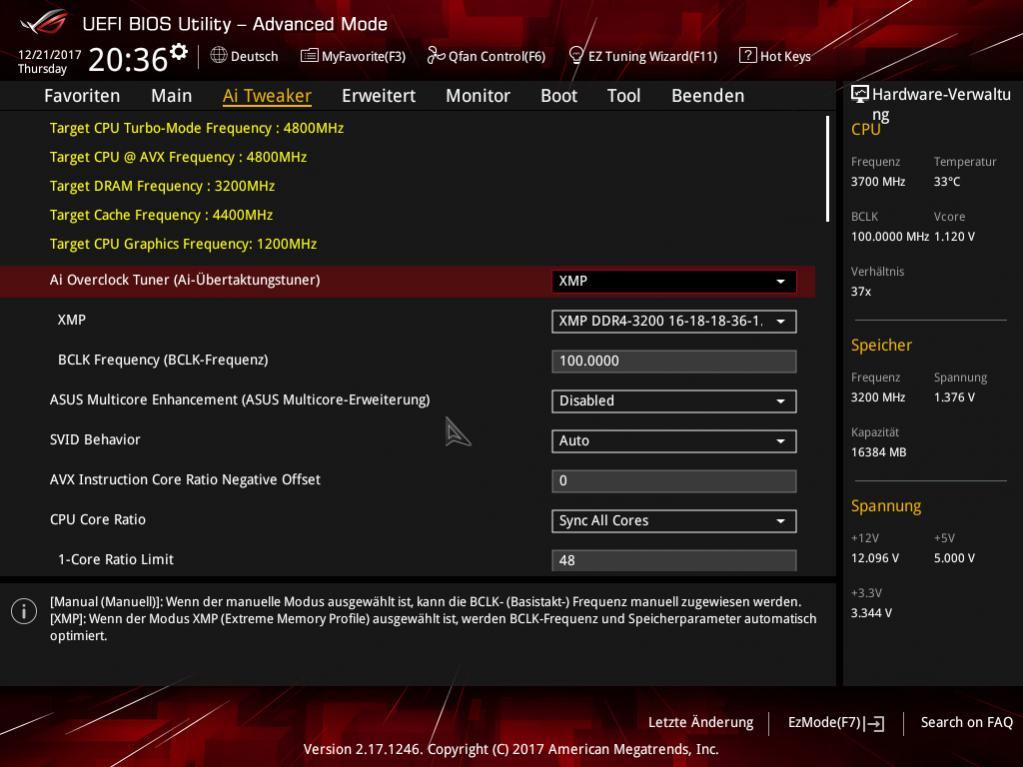Select the CPU Core Ratio label
The width and height of the screenshot is (1023, 767).
coord(98,520)
